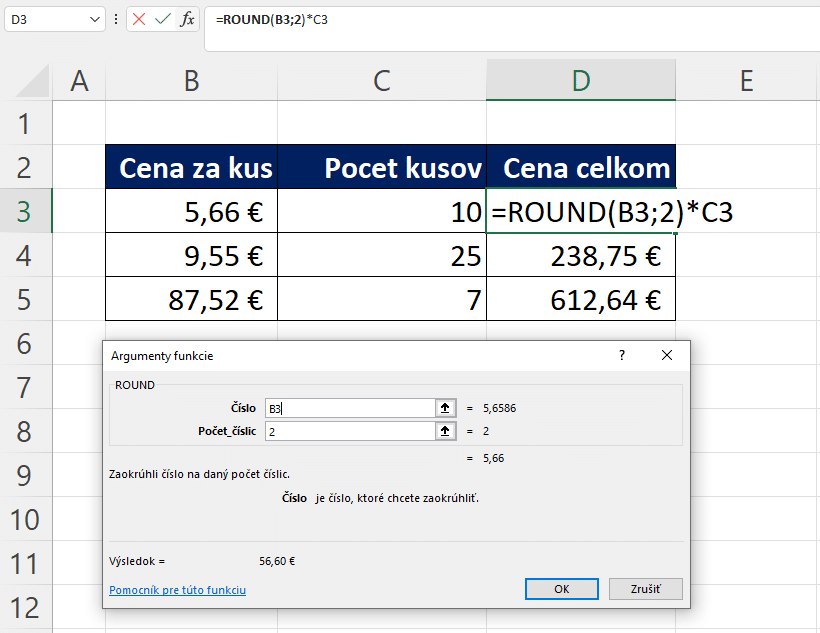Select row 3 header
This screenshot has width=820, height=633.
pos(25,211)
